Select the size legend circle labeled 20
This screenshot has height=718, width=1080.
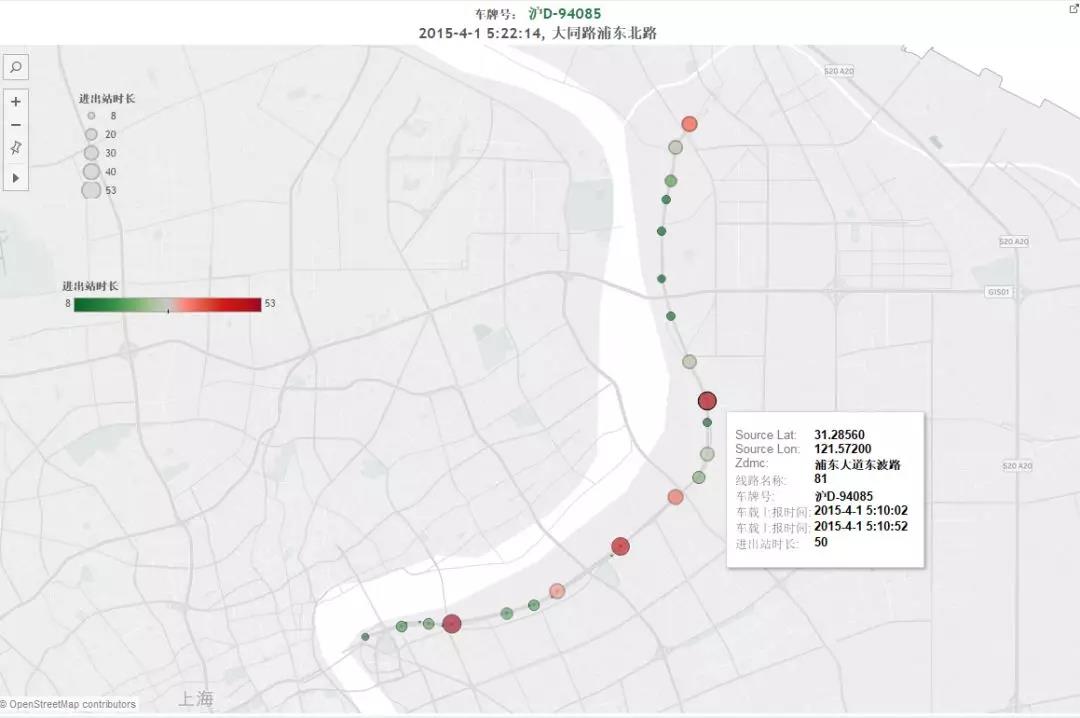[x=91, y=134]
